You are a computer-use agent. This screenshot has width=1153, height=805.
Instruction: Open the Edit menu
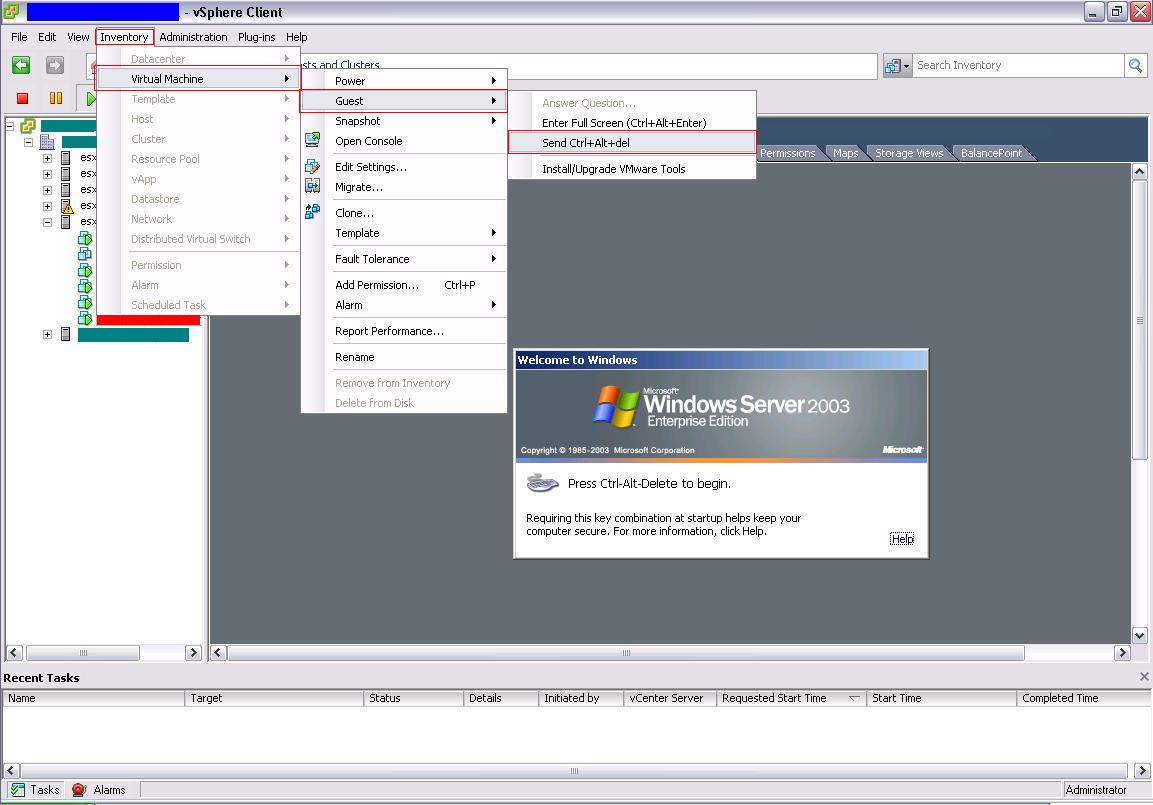47,37
